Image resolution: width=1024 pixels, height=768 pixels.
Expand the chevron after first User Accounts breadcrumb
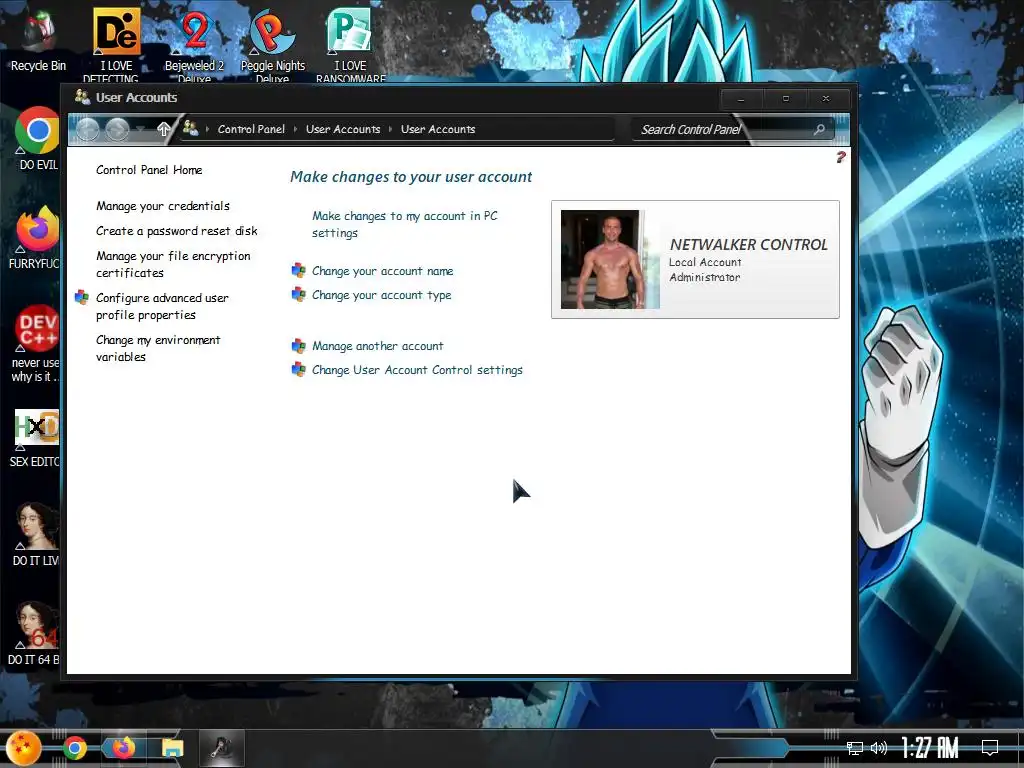(391, 129)
